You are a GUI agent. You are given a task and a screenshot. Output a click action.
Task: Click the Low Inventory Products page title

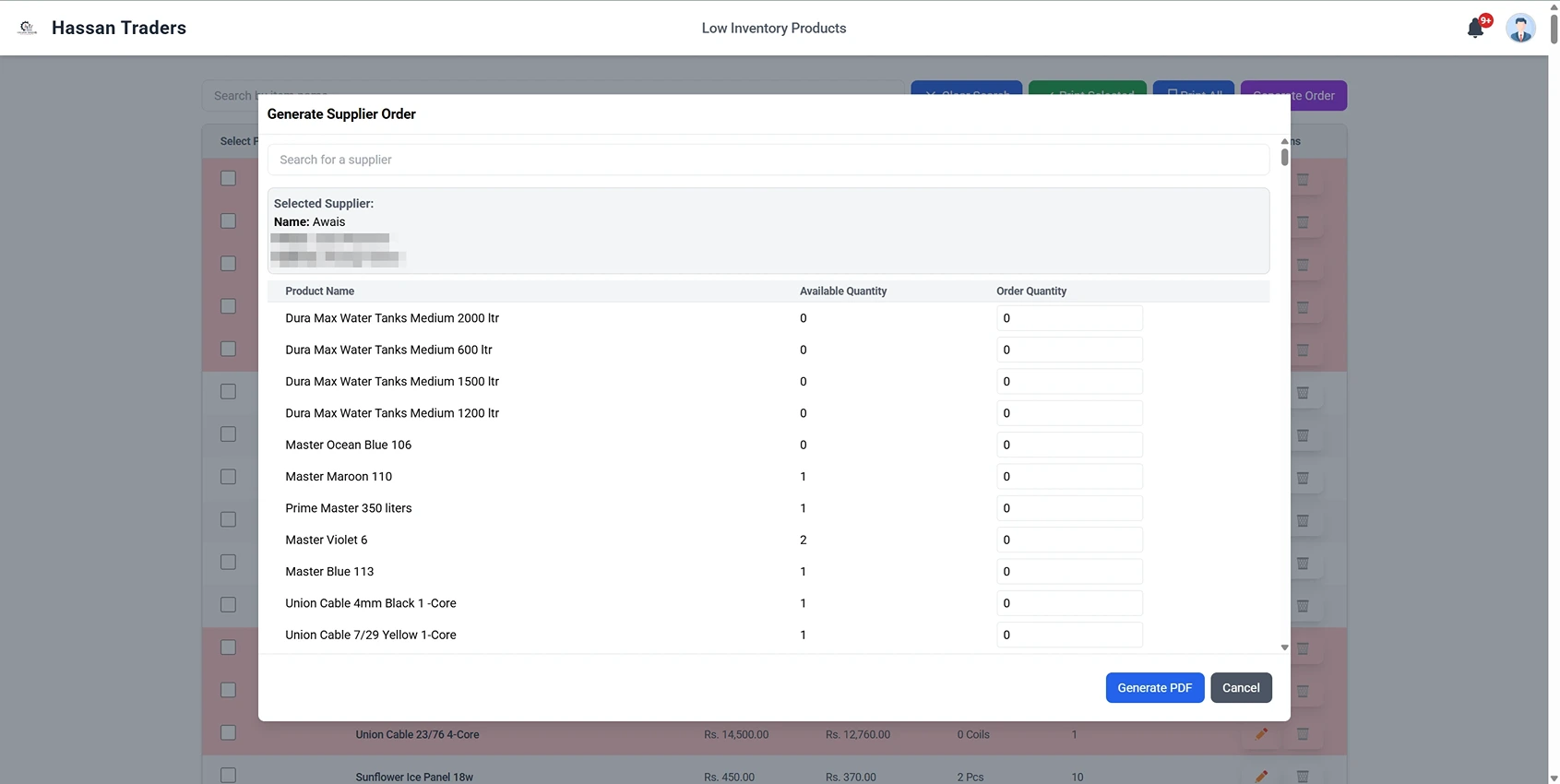click(774, 29)
